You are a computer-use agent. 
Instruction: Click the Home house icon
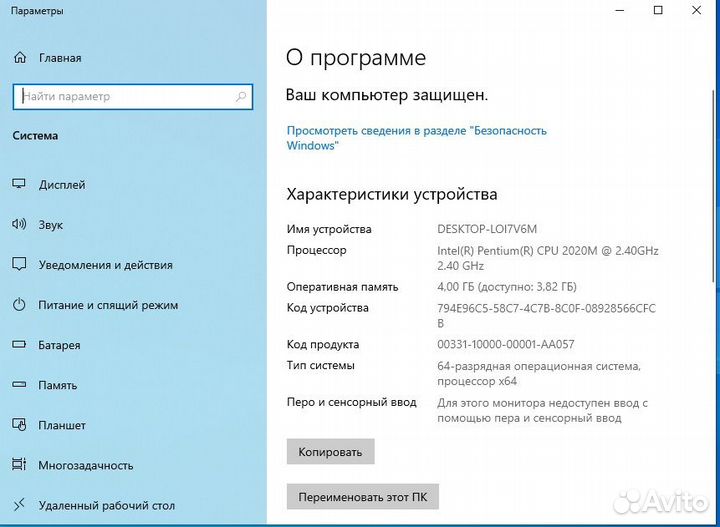[20, 58]
